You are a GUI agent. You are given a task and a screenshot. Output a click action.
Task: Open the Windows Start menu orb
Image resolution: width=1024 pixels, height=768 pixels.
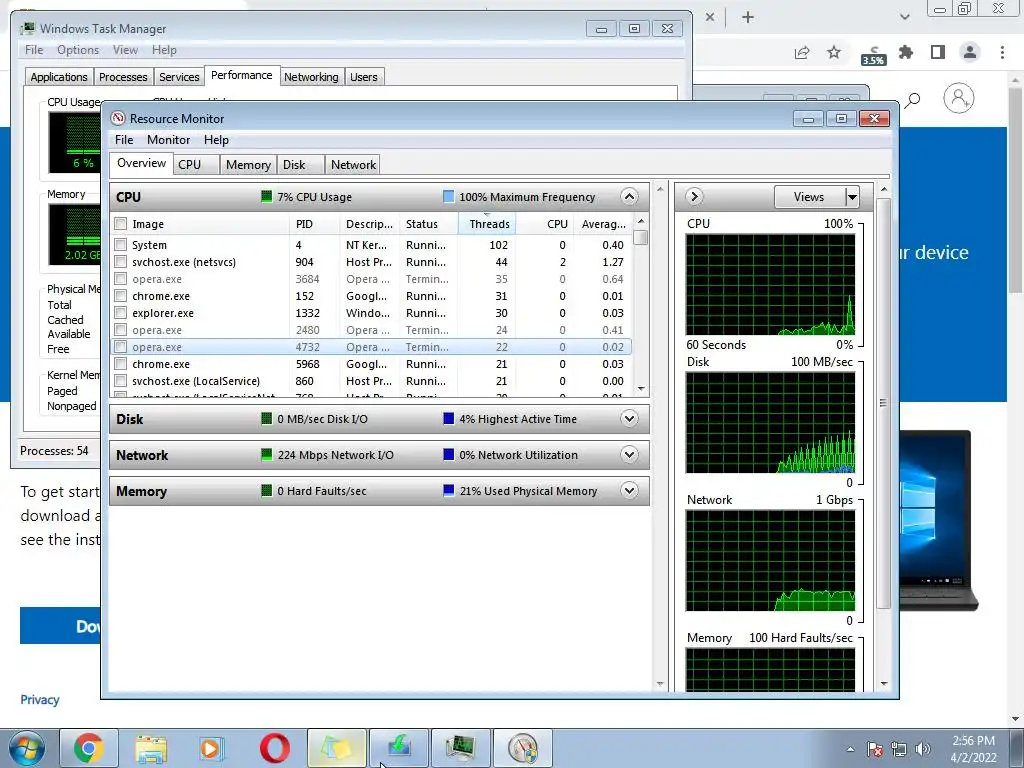(27, 748)
